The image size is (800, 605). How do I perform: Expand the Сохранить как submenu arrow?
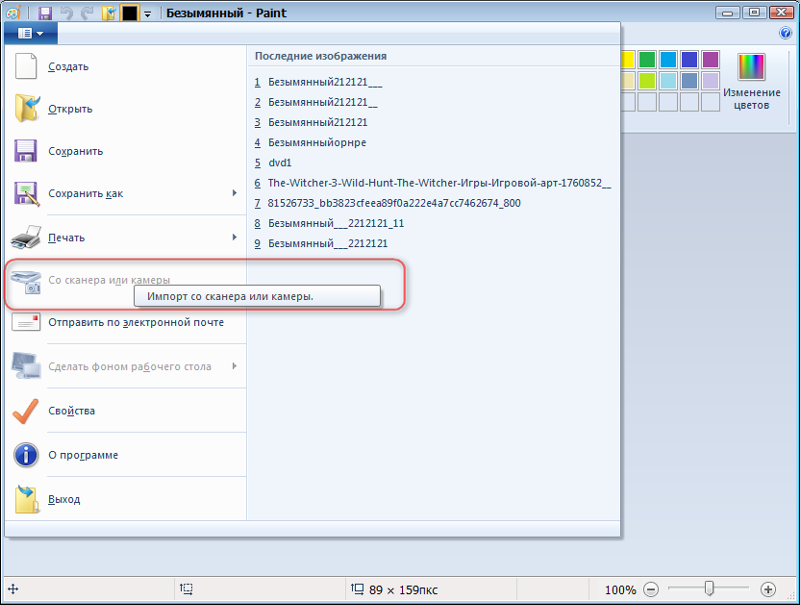(x=234, y=193)
